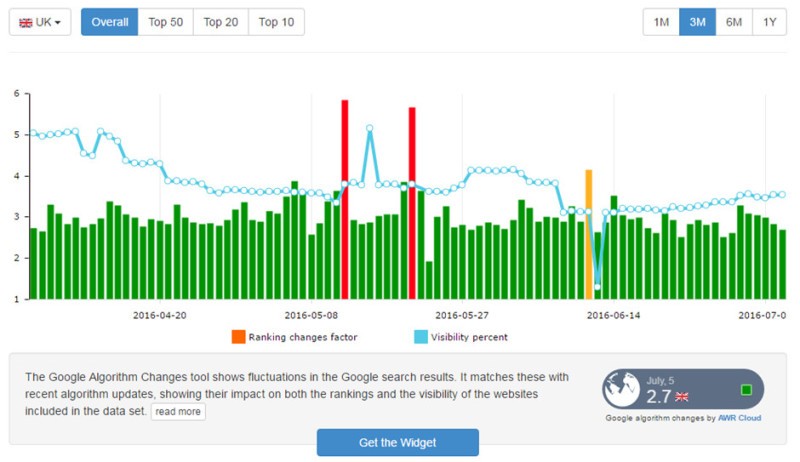Switch to the Top 50 tab
This screenshot has height=462, width=800.
click(165, 22)
